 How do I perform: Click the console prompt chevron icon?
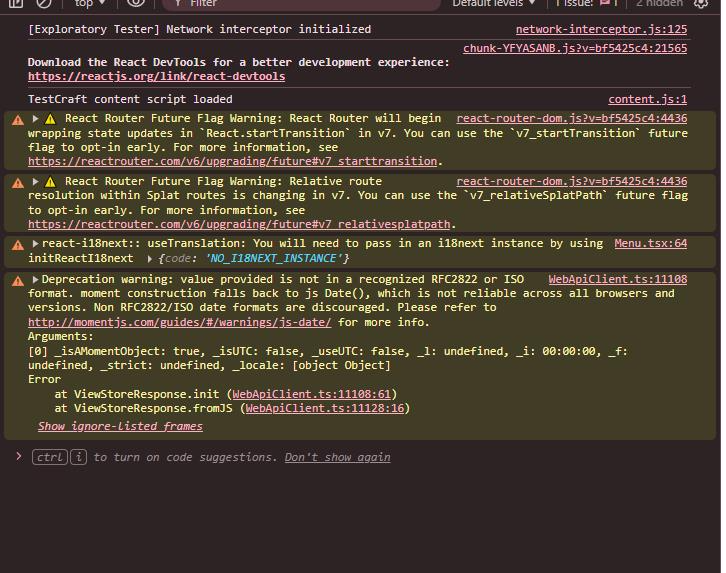click(x=18, y=457)
